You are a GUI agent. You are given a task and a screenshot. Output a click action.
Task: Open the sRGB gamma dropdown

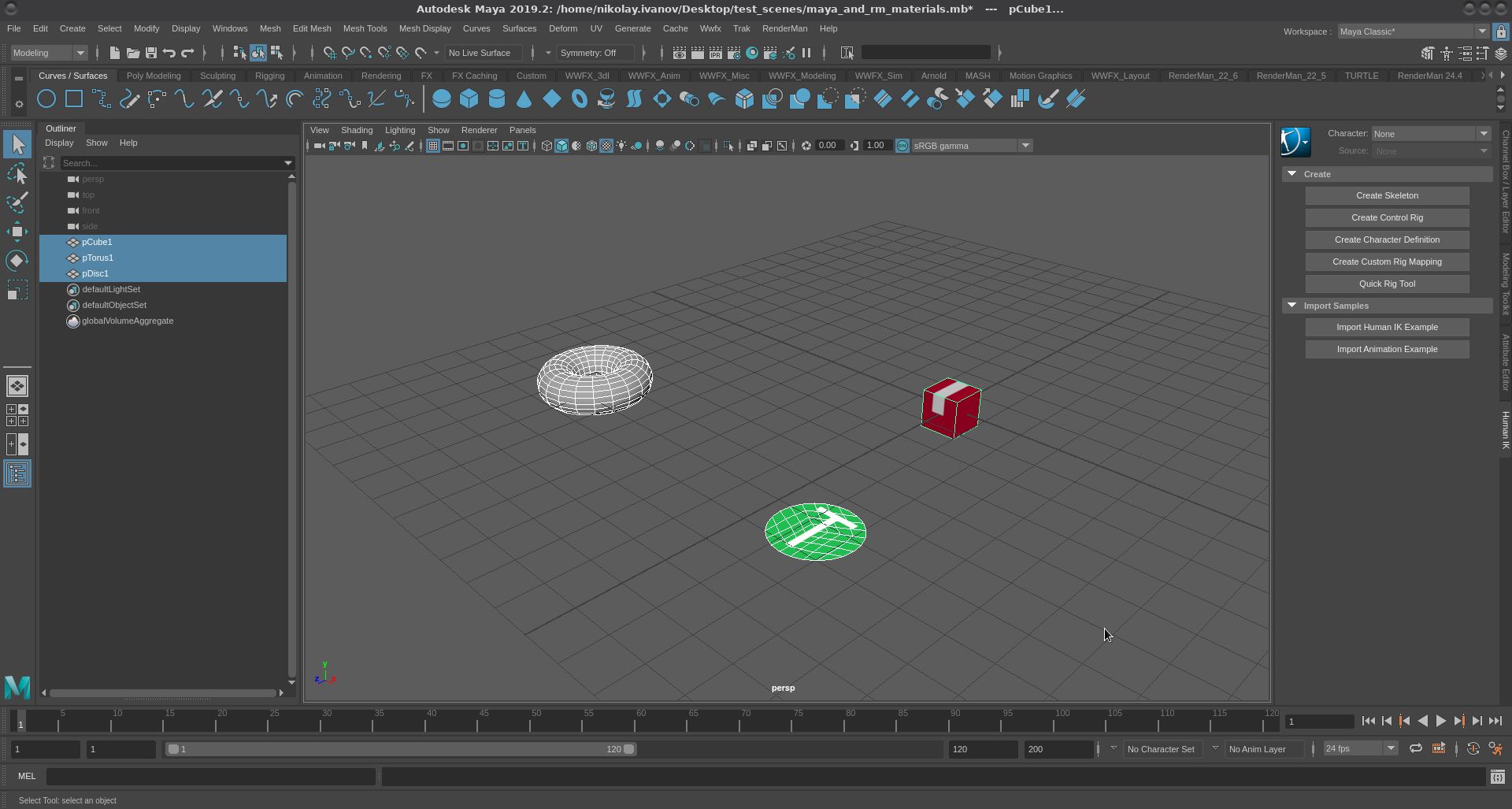pyautogui.click(x=1025, y=146)
